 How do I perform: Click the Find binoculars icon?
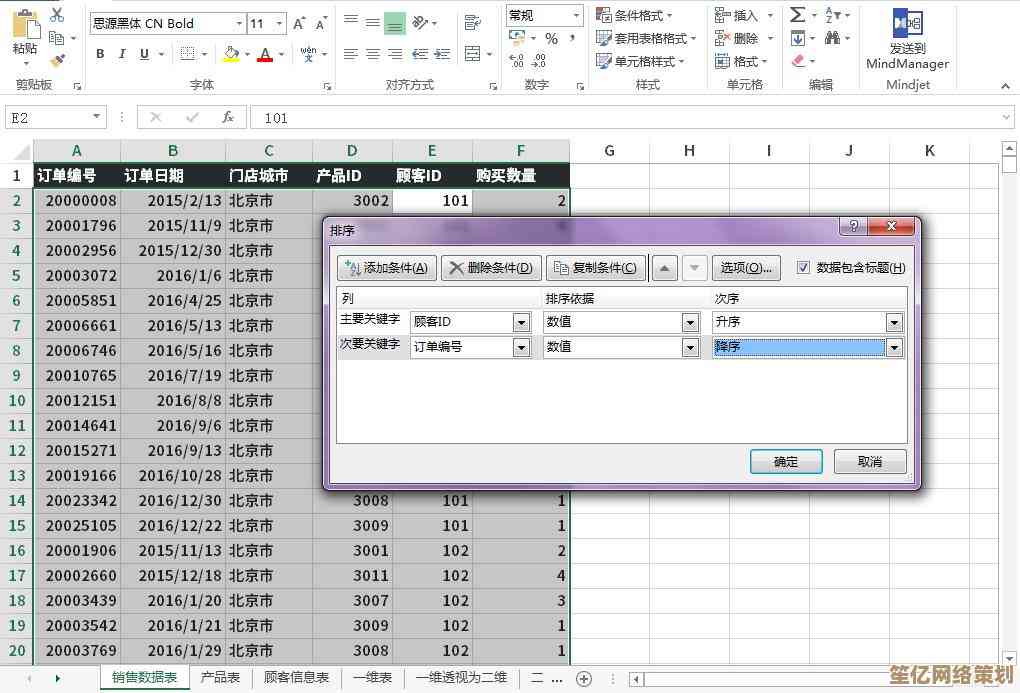[x=833, y=38]
